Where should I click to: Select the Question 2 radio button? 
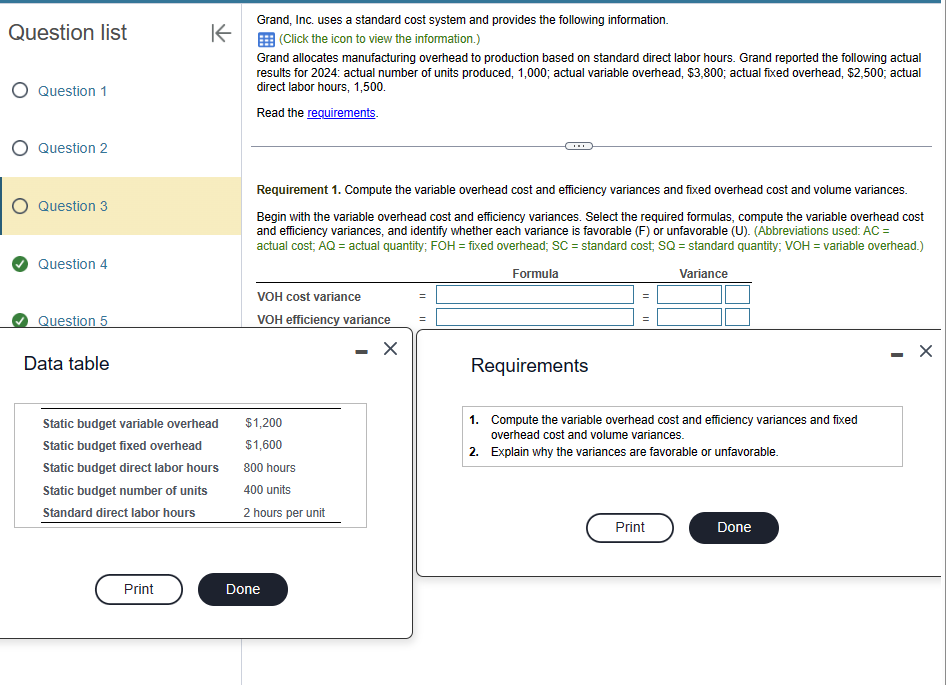(19, 148)
